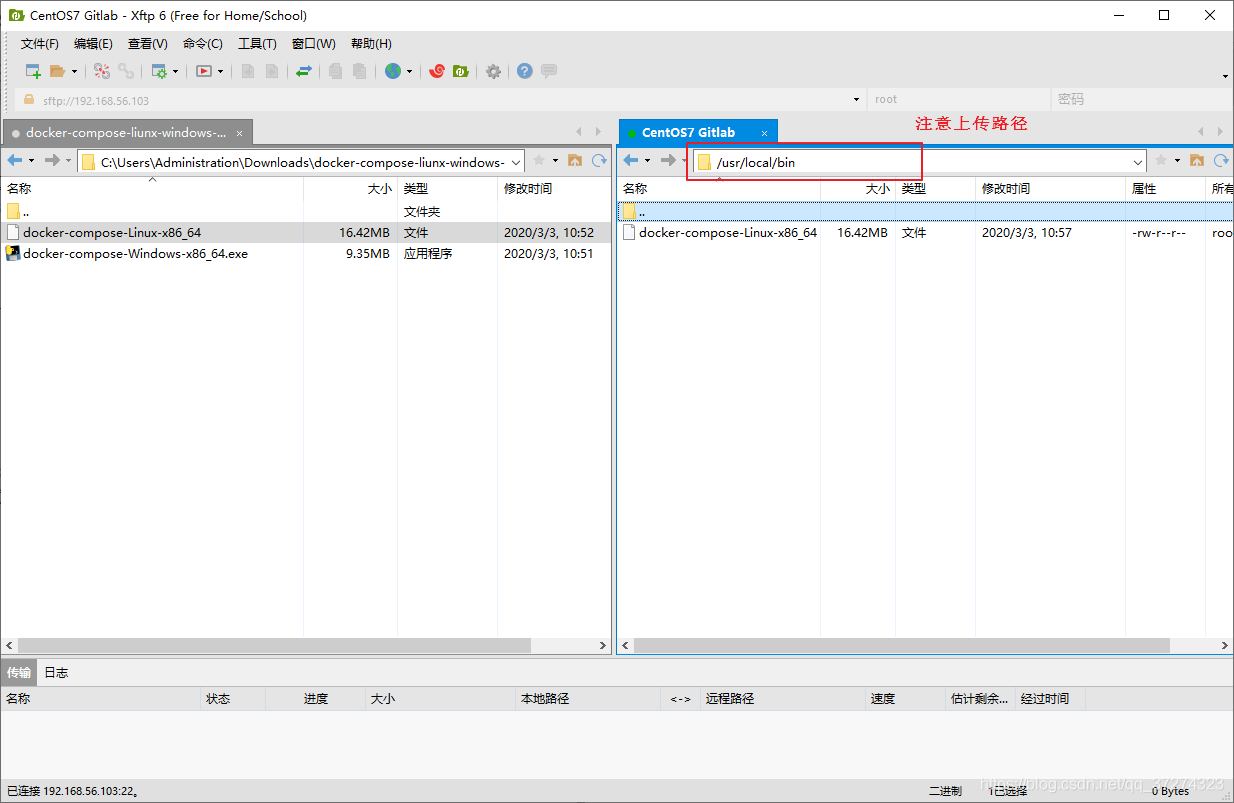This screenshot has width=1234, height=803.
Task: Click the red Xshell swirl icon
Action: click(x=437, y=71)
